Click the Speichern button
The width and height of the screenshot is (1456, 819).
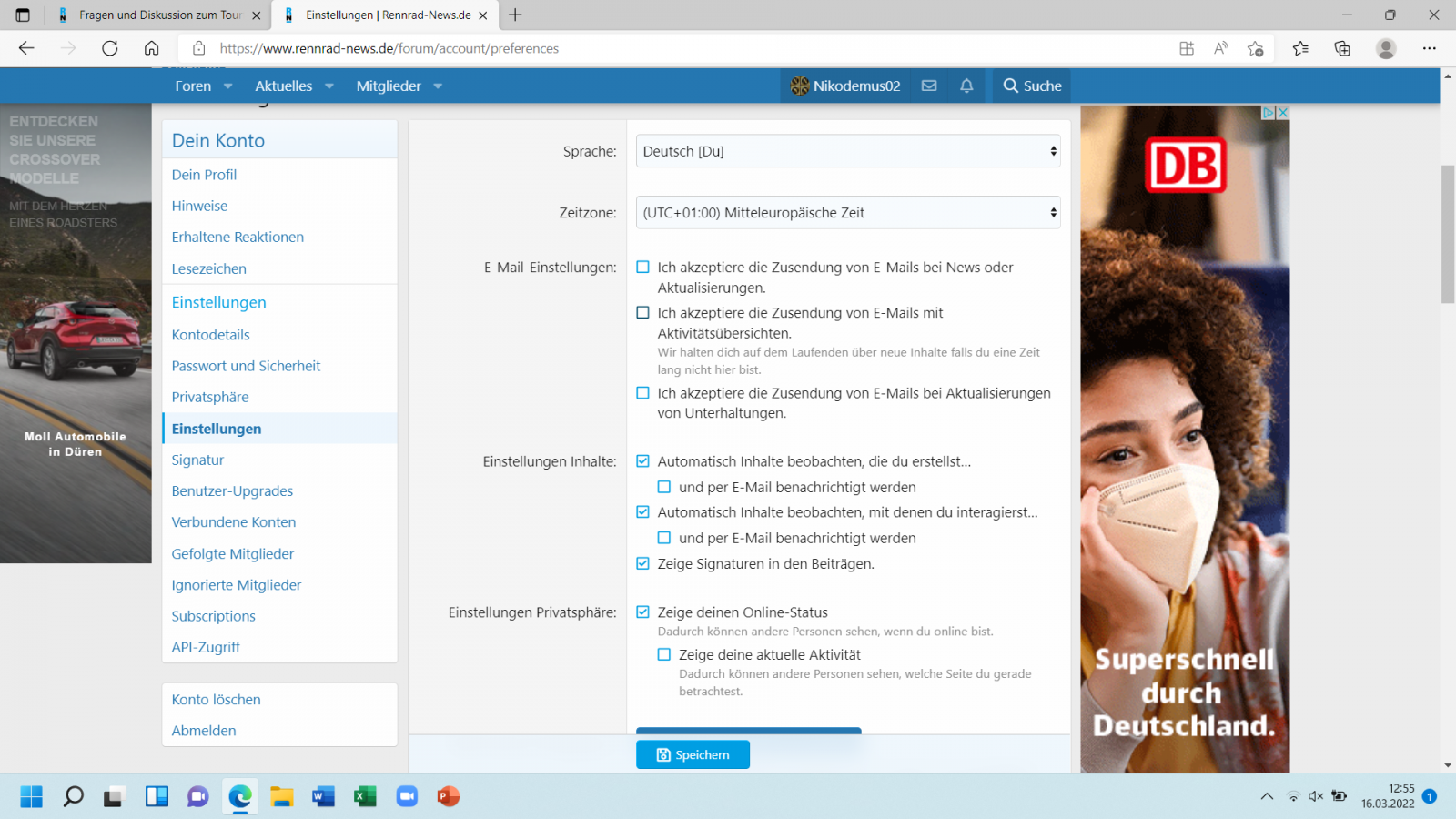[693, 754]
